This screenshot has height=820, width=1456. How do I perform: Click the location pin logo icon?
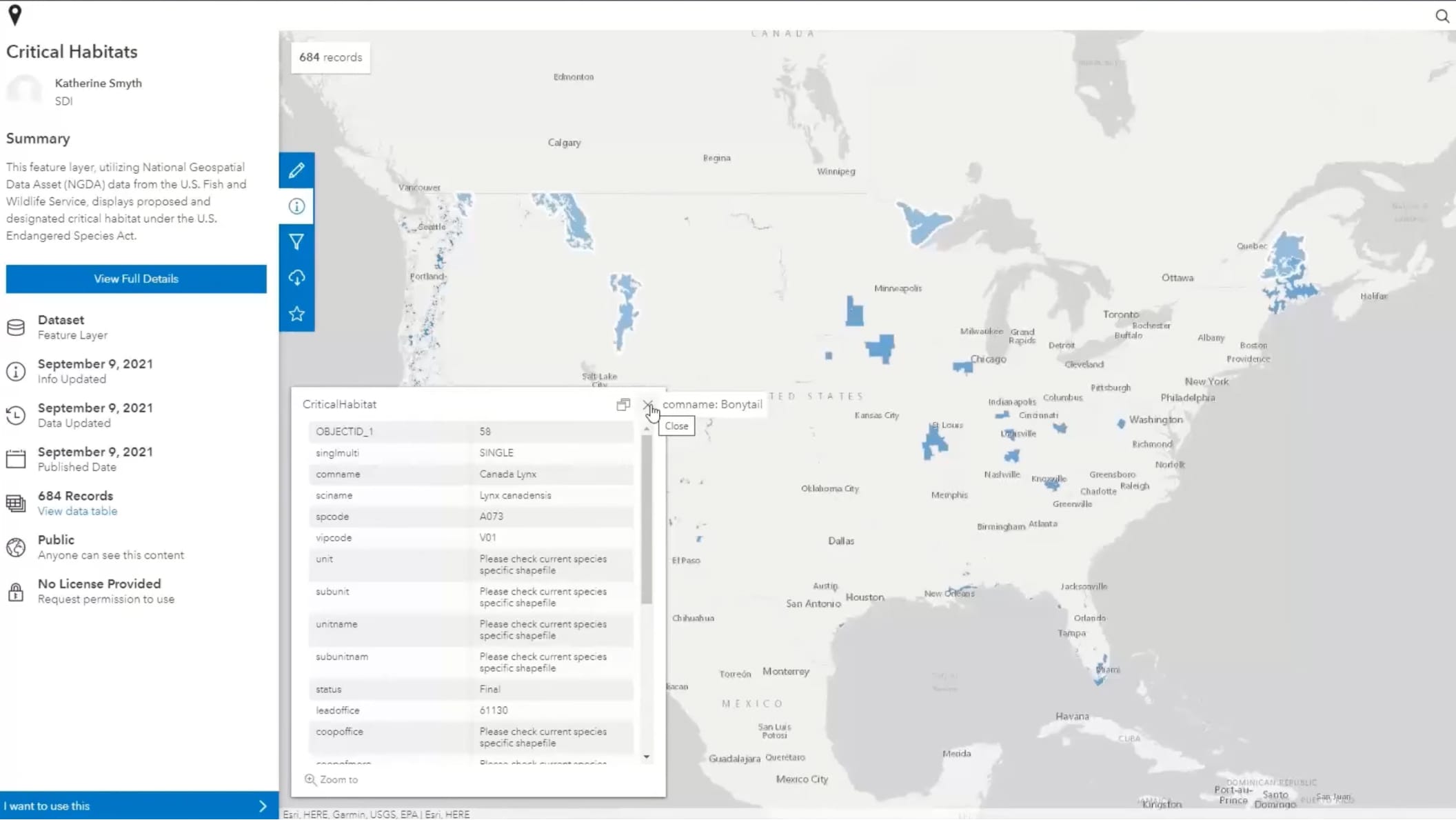14,14
